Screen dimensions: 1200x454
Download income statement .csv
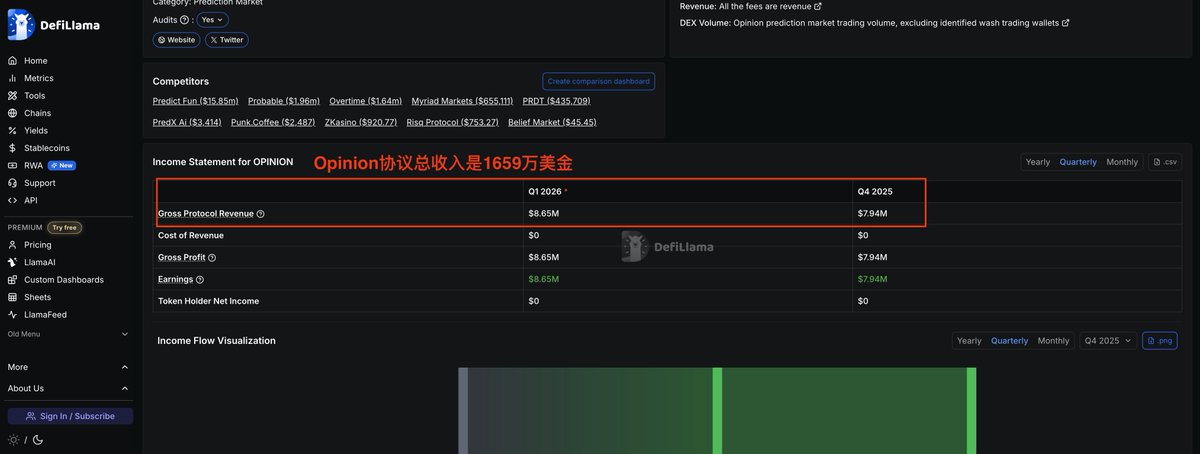1167,162
